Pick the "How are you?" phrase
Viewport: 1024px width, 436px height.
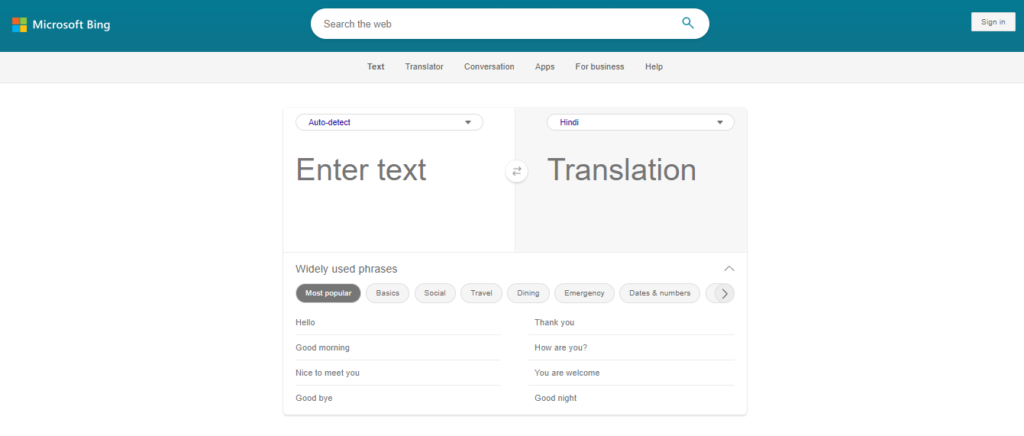pyautogui.click(x=561, y=347)
